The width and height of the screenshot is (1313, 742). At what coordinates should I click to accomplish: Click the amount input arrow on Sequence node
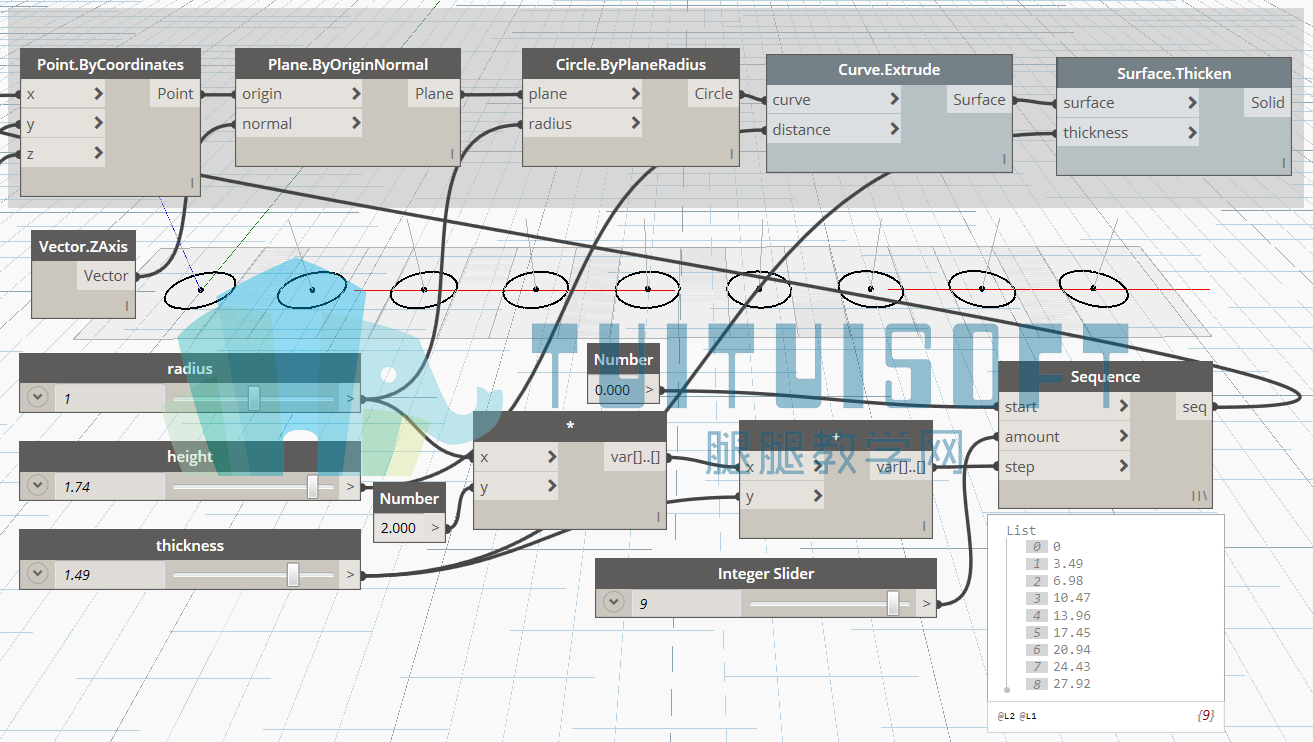1124,437
